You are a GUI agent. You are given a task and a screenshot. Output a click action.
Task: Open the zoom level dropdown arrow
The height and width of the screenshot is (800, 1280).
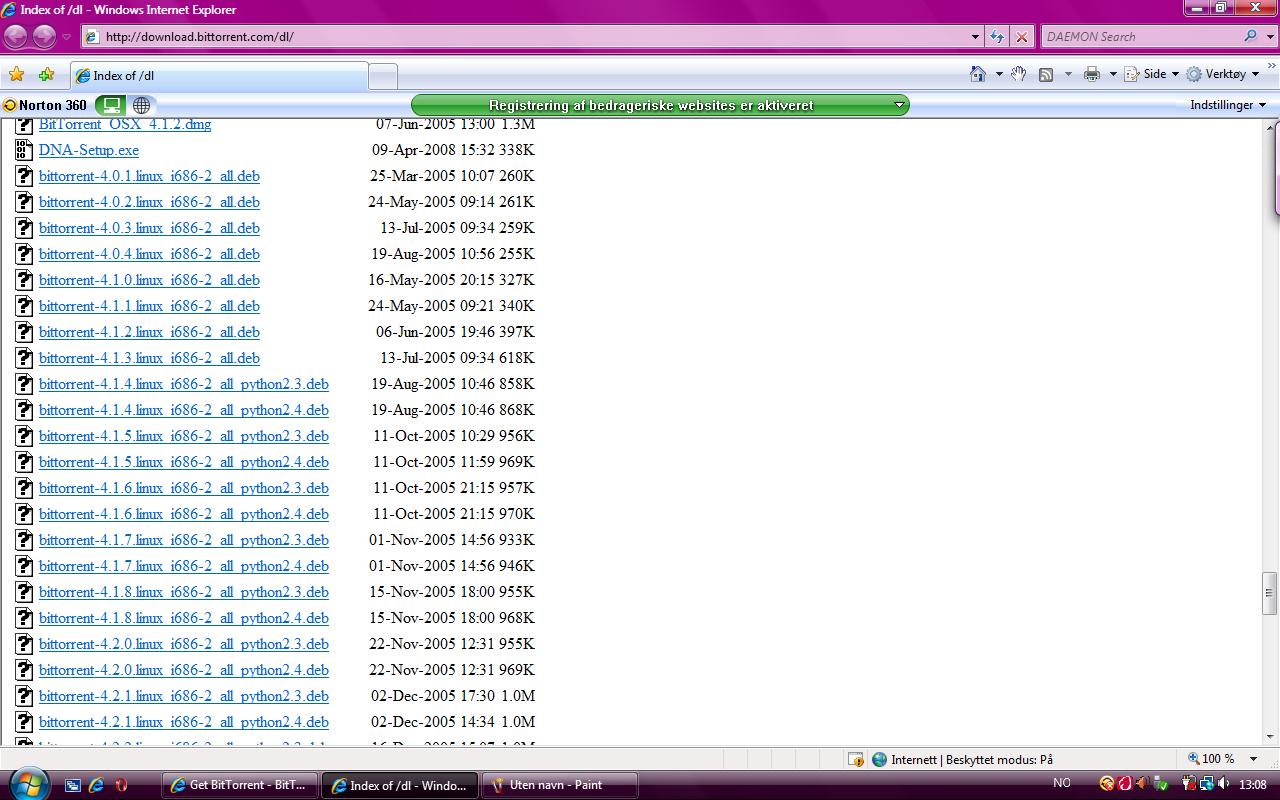point(1254,759)
